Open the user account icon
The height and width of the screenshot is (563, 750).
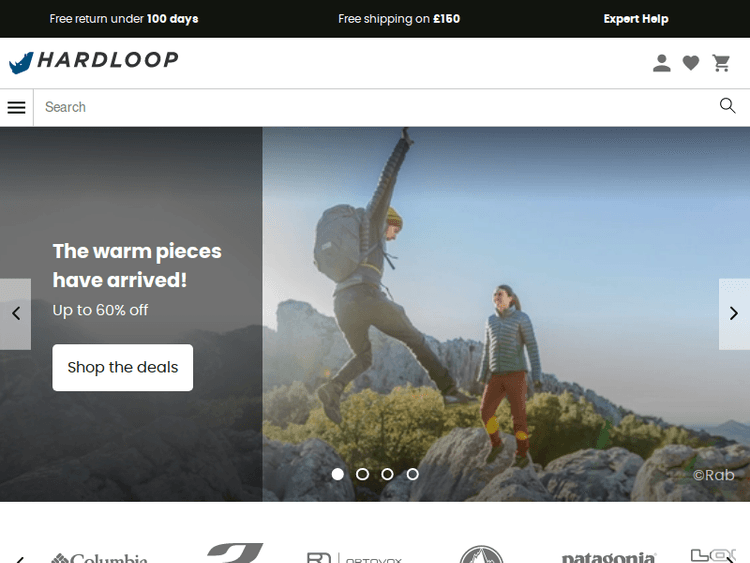[x=662, y=63]
